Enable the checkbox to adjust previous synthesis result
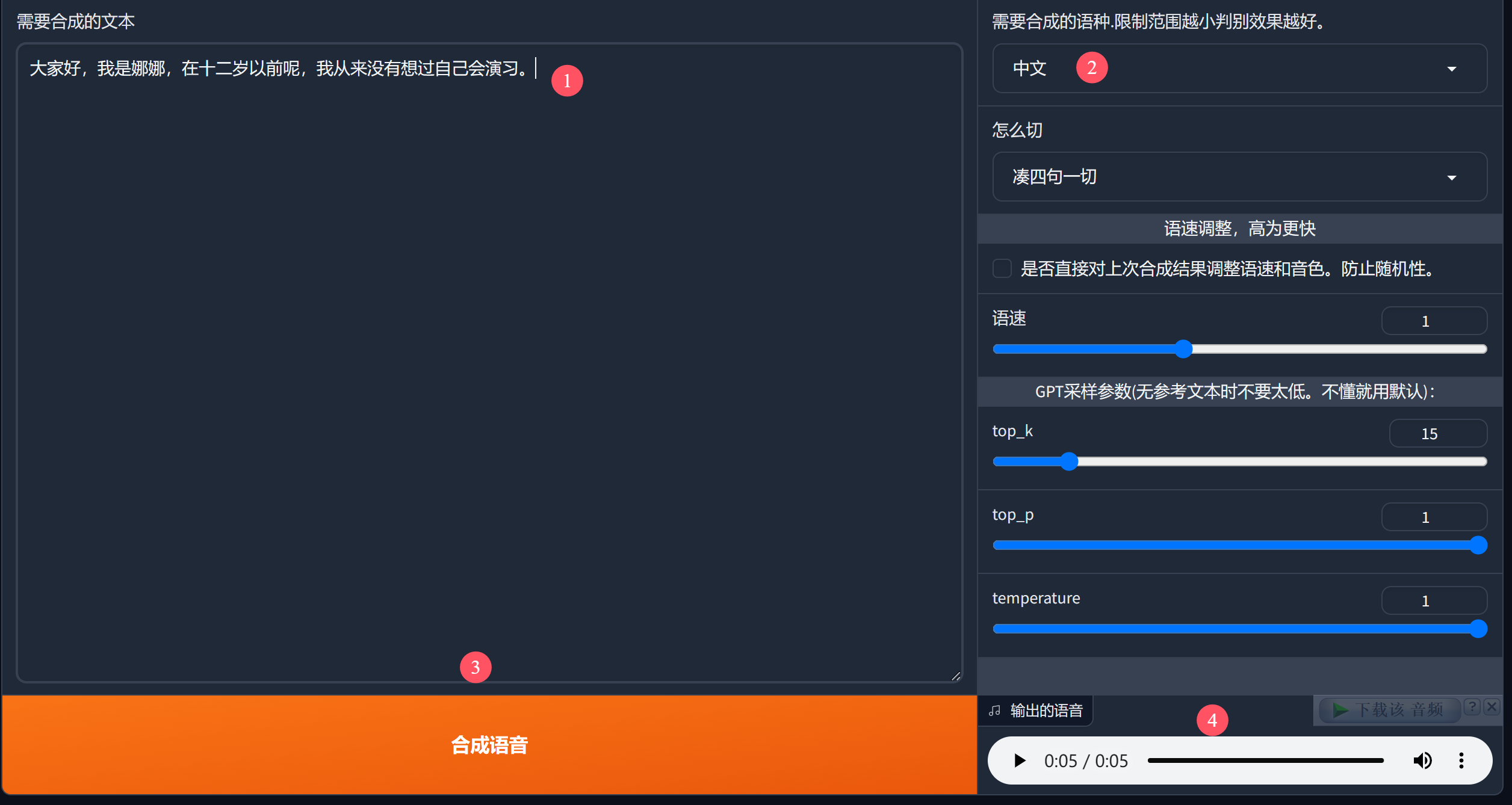 coord(1002,269)
